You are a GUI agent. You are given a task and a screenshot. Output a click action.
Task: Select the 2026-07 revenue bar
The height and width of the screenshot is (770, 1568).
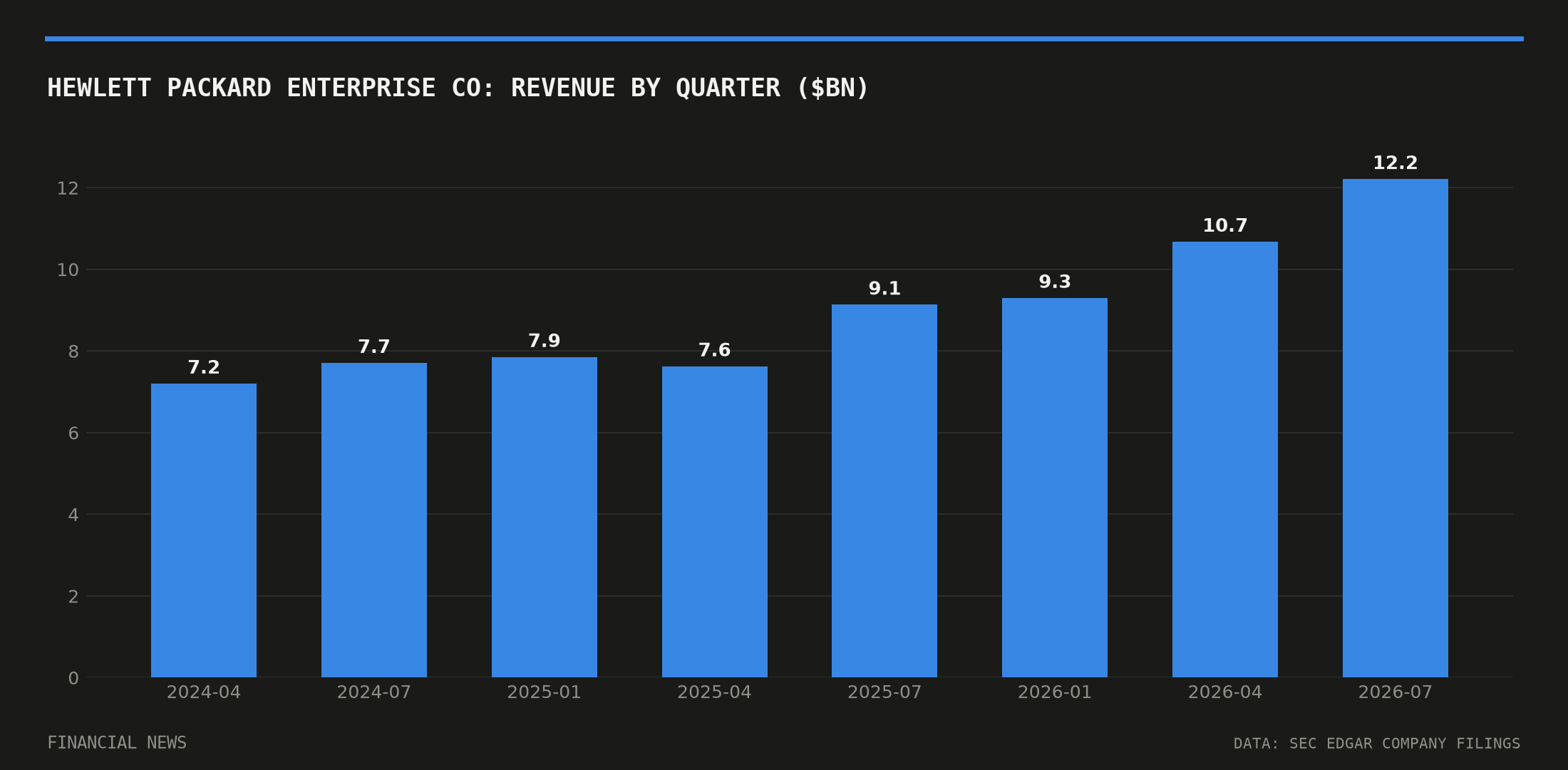pos(1396,428)
